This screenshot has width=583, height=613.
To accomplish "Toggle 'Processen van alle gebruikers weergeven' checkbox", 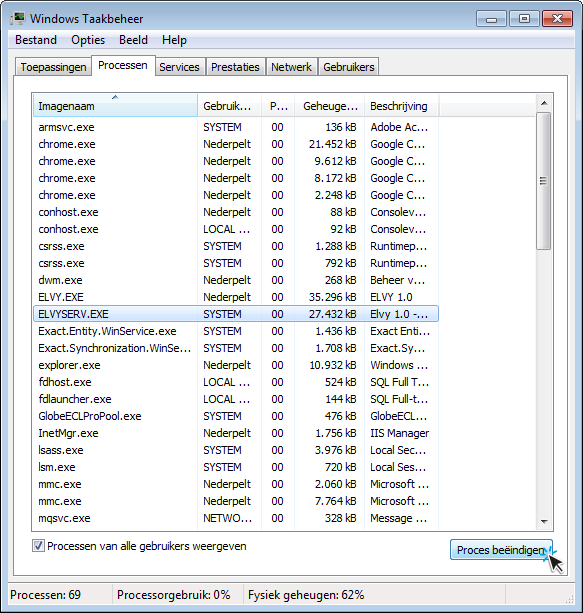I will (38, 546).
